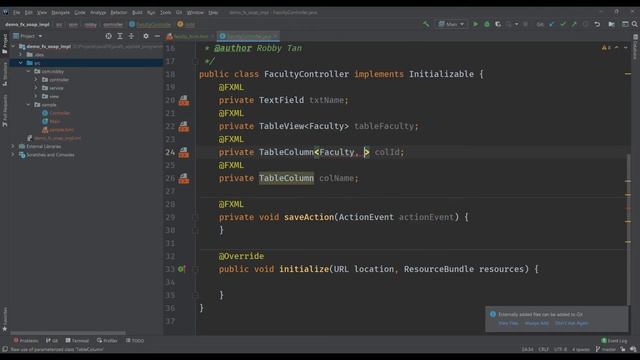Switch to the fxml editor tab
Screen dimensions: 640x360
coord(190,36)
